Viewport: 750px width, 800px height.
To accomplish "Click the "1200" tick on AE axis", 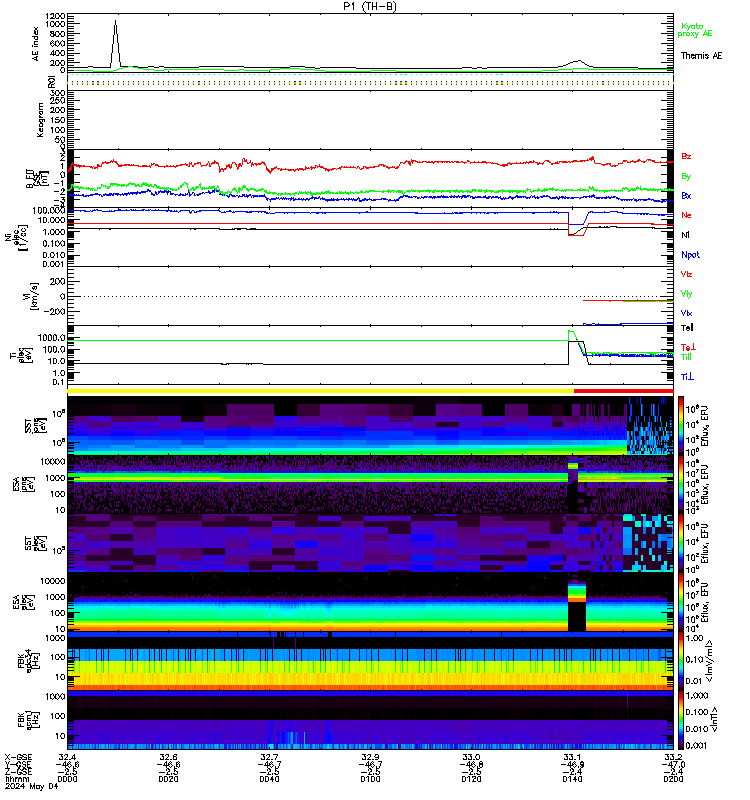I will (x=55, y=16).
